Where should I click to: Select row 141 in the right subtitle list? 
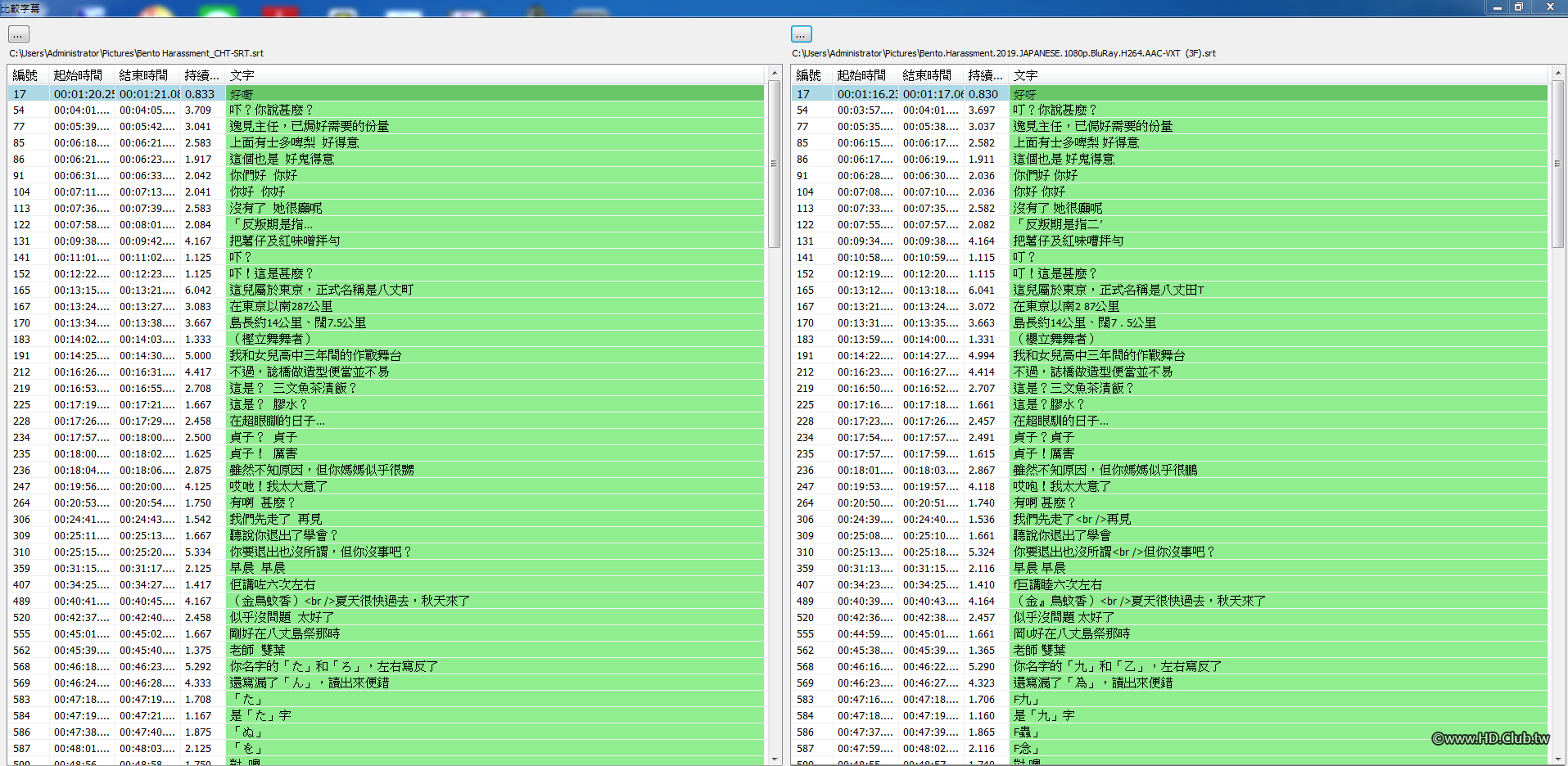click(1170, 258)
